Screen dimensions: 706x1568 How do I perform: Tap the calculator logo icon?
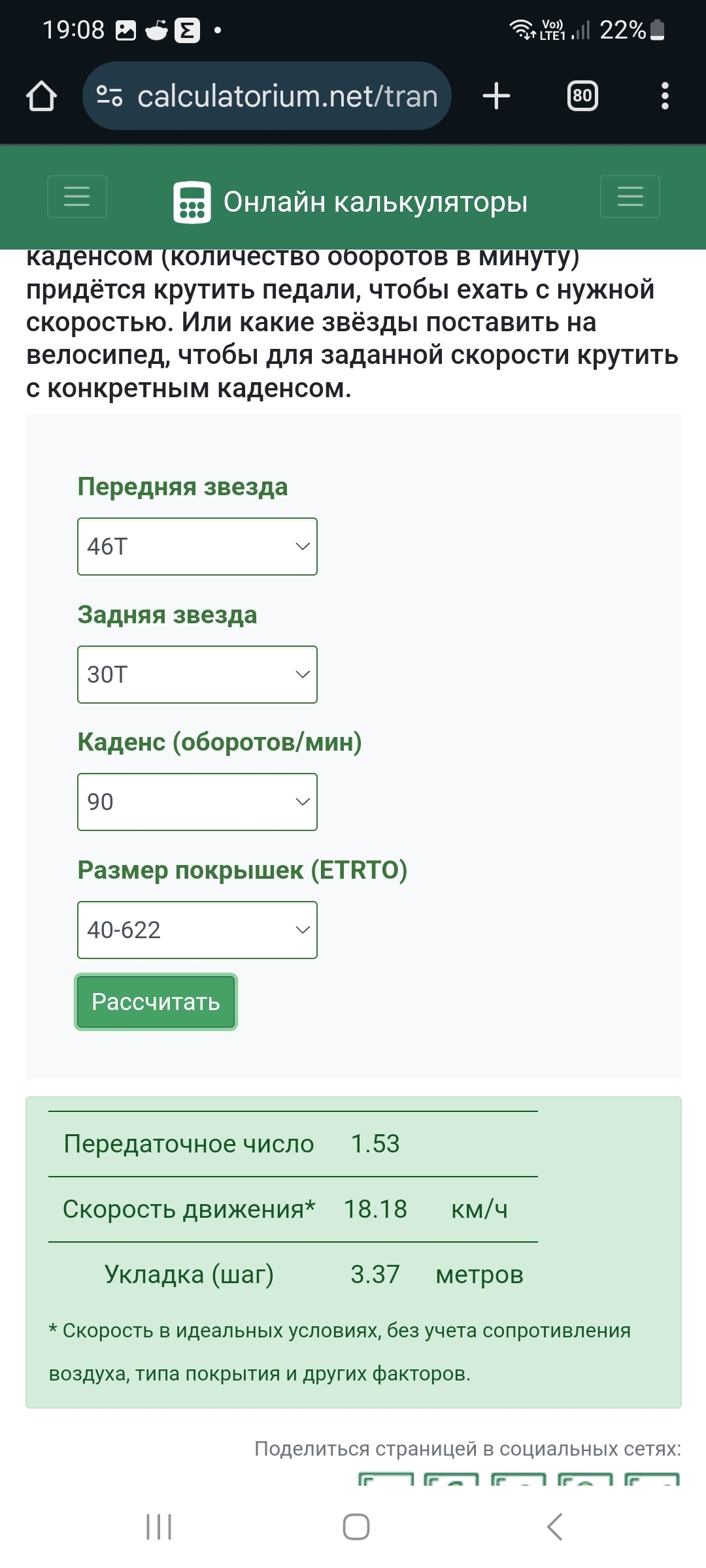[192, 203]
